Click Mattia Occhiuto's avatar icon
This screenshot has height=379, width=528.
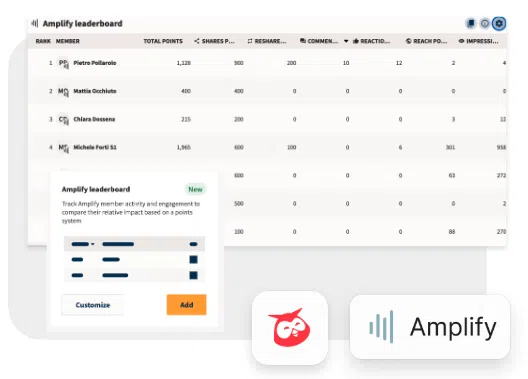tap(63, 91)
